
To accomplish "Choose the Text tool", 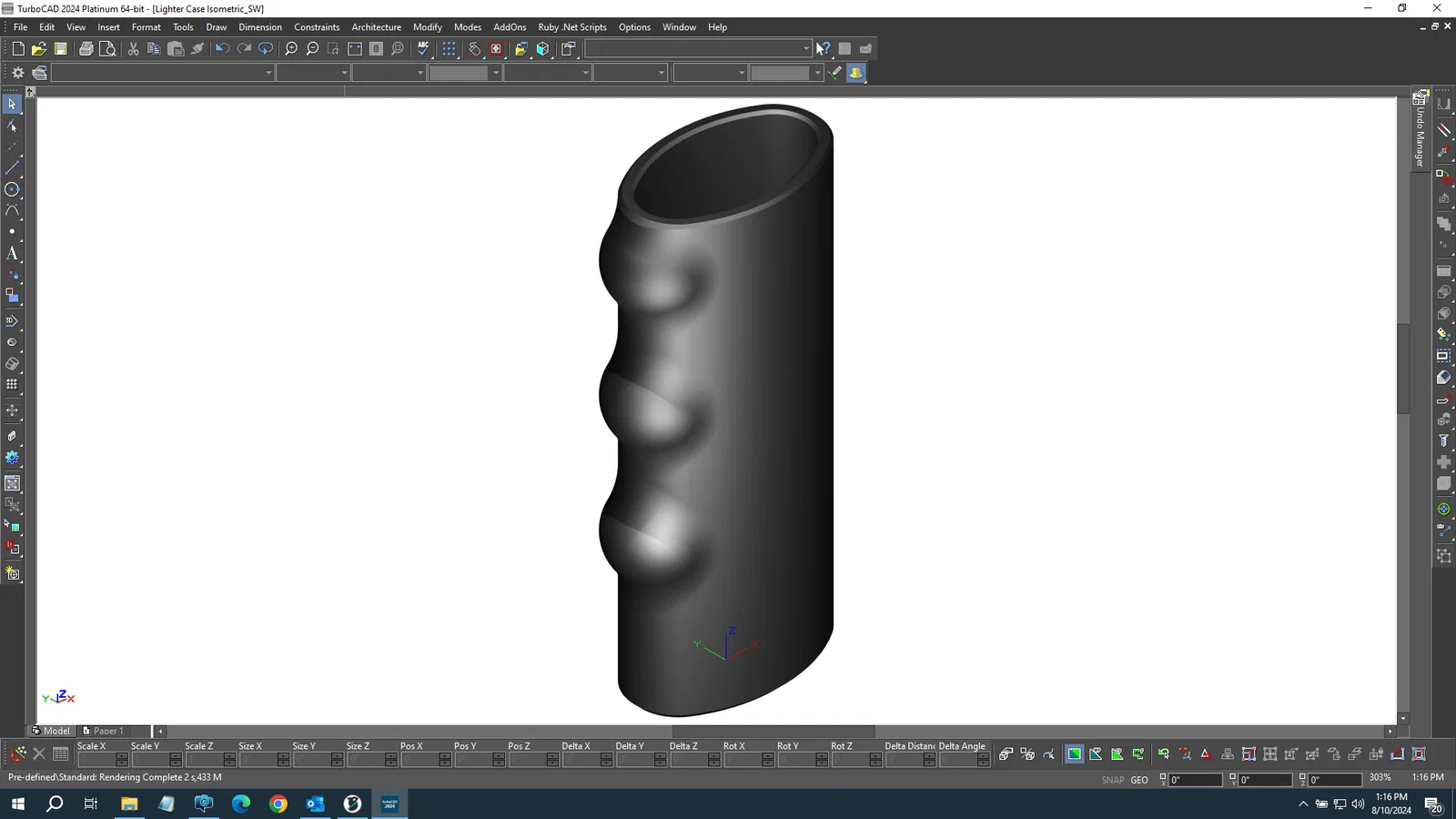I will (x=12, y=253).
